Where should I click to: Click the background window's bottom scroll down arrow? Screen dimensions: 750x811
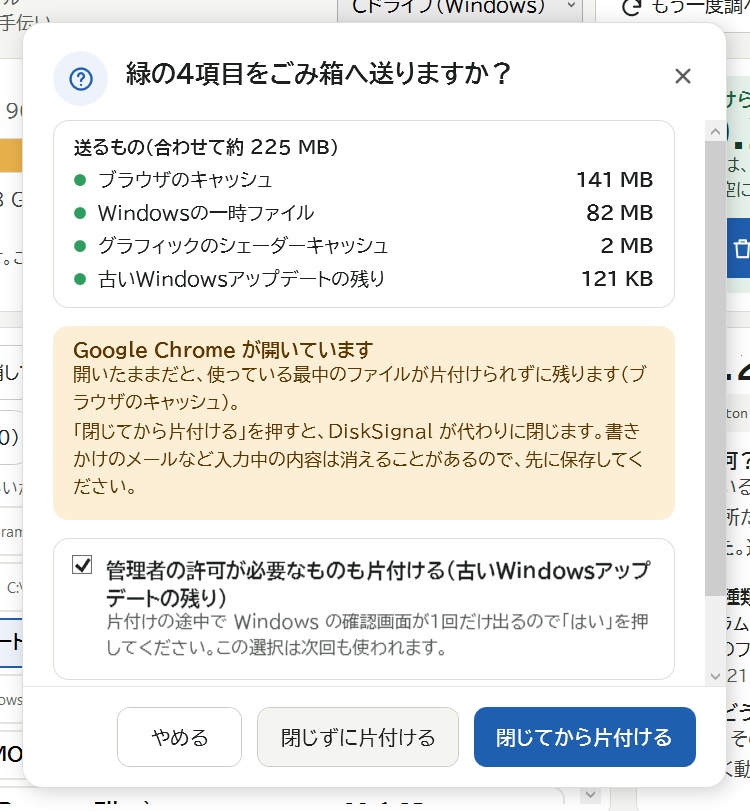click(590, 794)
